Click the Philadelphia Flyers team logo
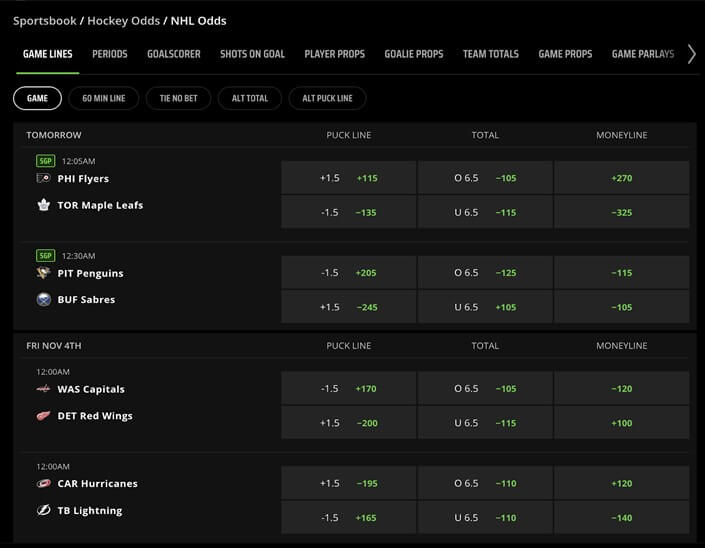Viewport: 705px width, 548px height. coord(43,178)
